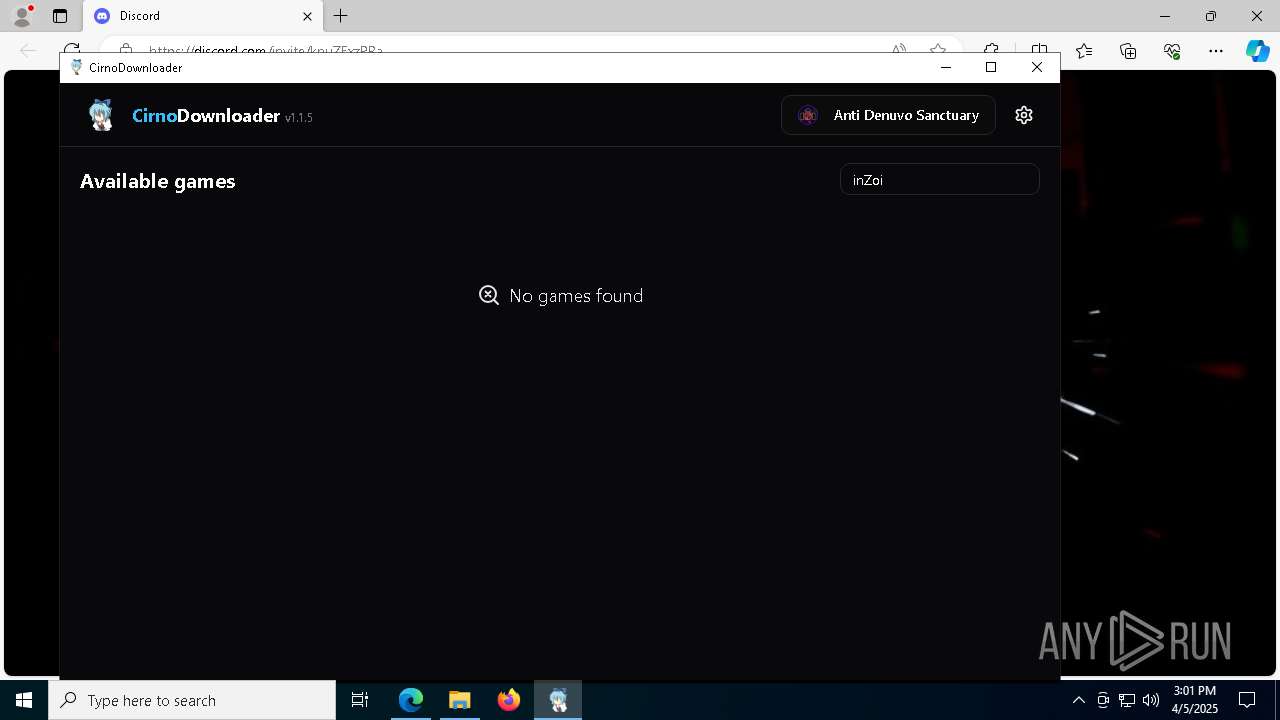
Task: Open CirnoDownloader settings gear
Action: coord(1023,115)
